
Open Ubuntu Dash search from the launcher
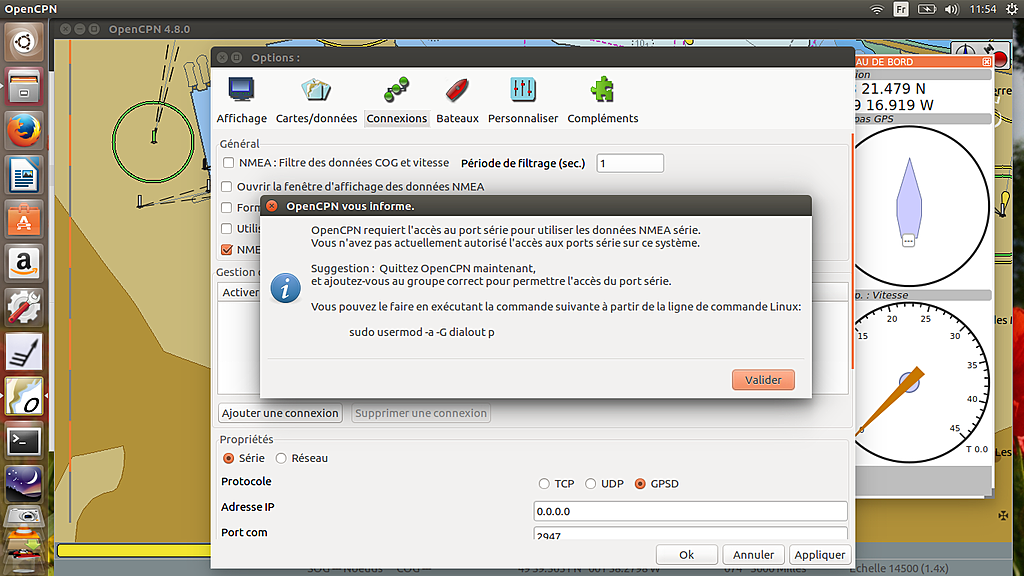pos(24,42)
